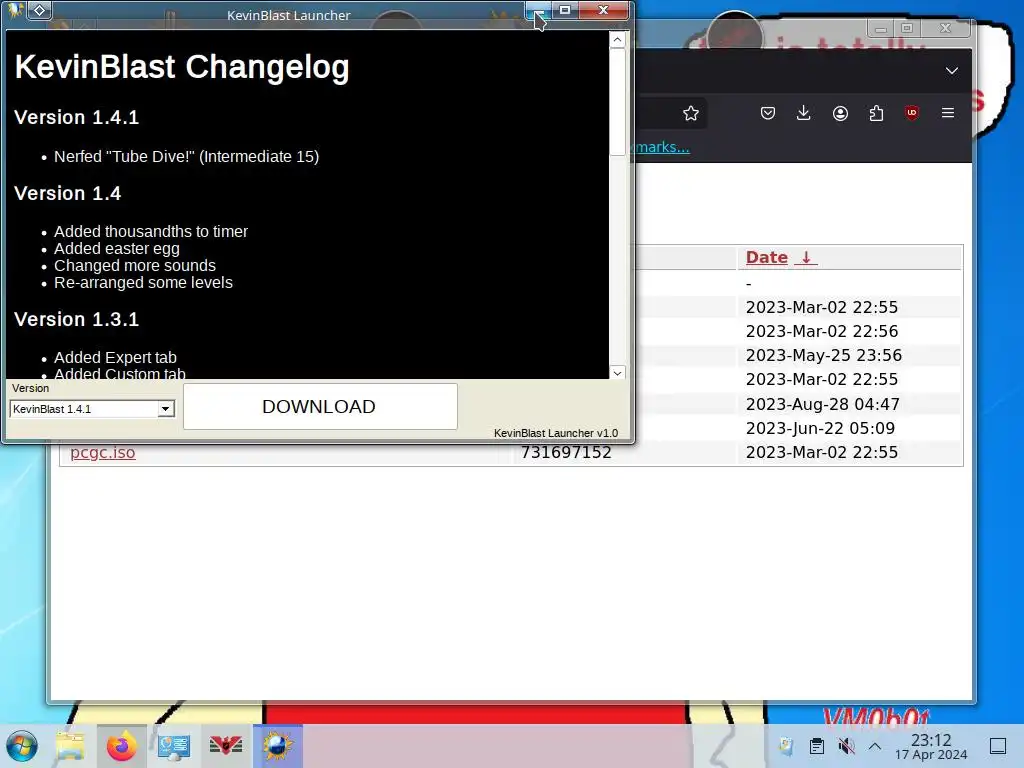Click the KevinBlast Launcher app icon in title bar
This screenshot has height=768, width=1024.
tap(15, 10)
